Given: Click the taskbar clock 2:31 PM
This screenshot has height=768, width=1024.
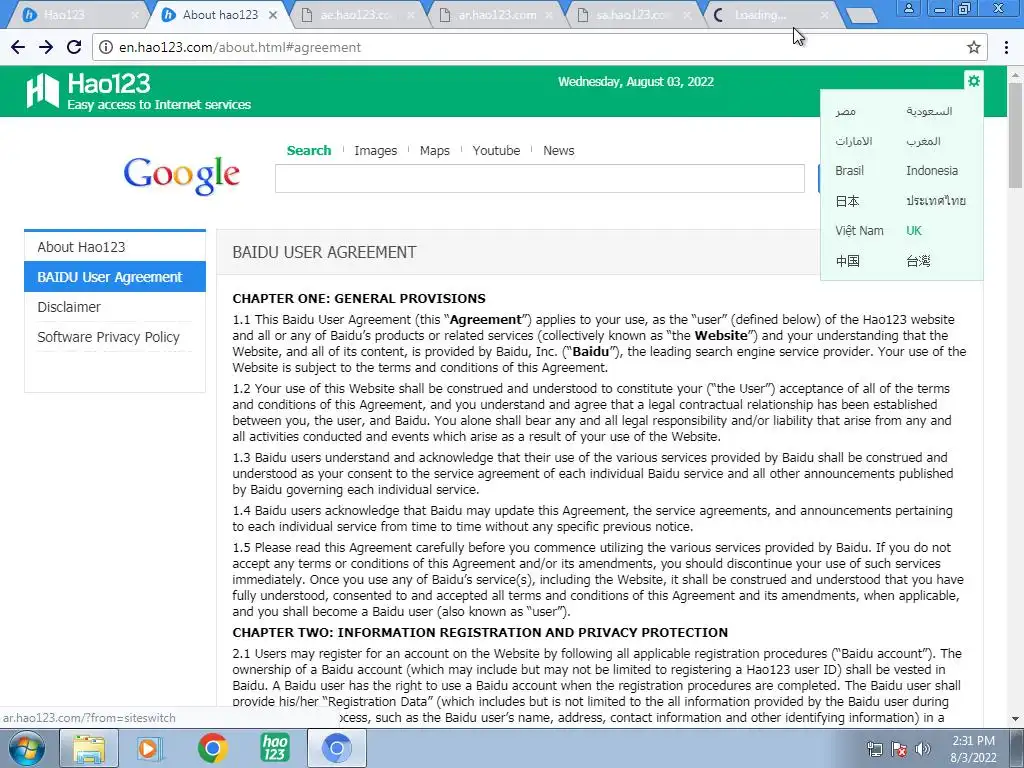Looking at the screenshot, I should click(x=973, y=741).
